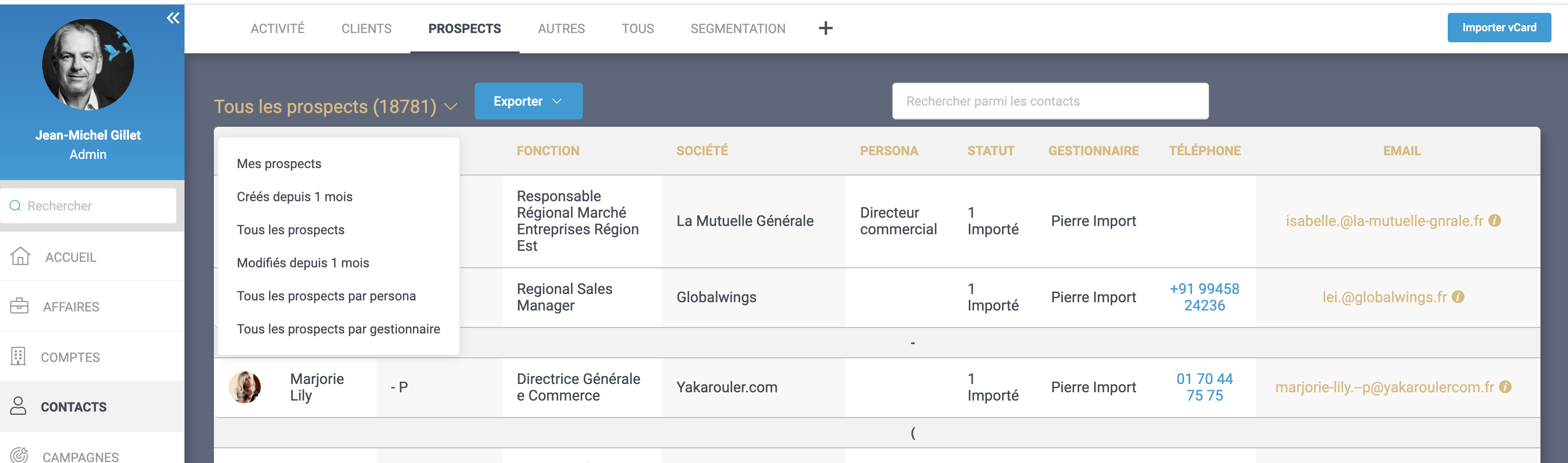Open Accueil via the house icon
Image resolution: width=1568 pixels, height=463 pixels.
(20, 256)
